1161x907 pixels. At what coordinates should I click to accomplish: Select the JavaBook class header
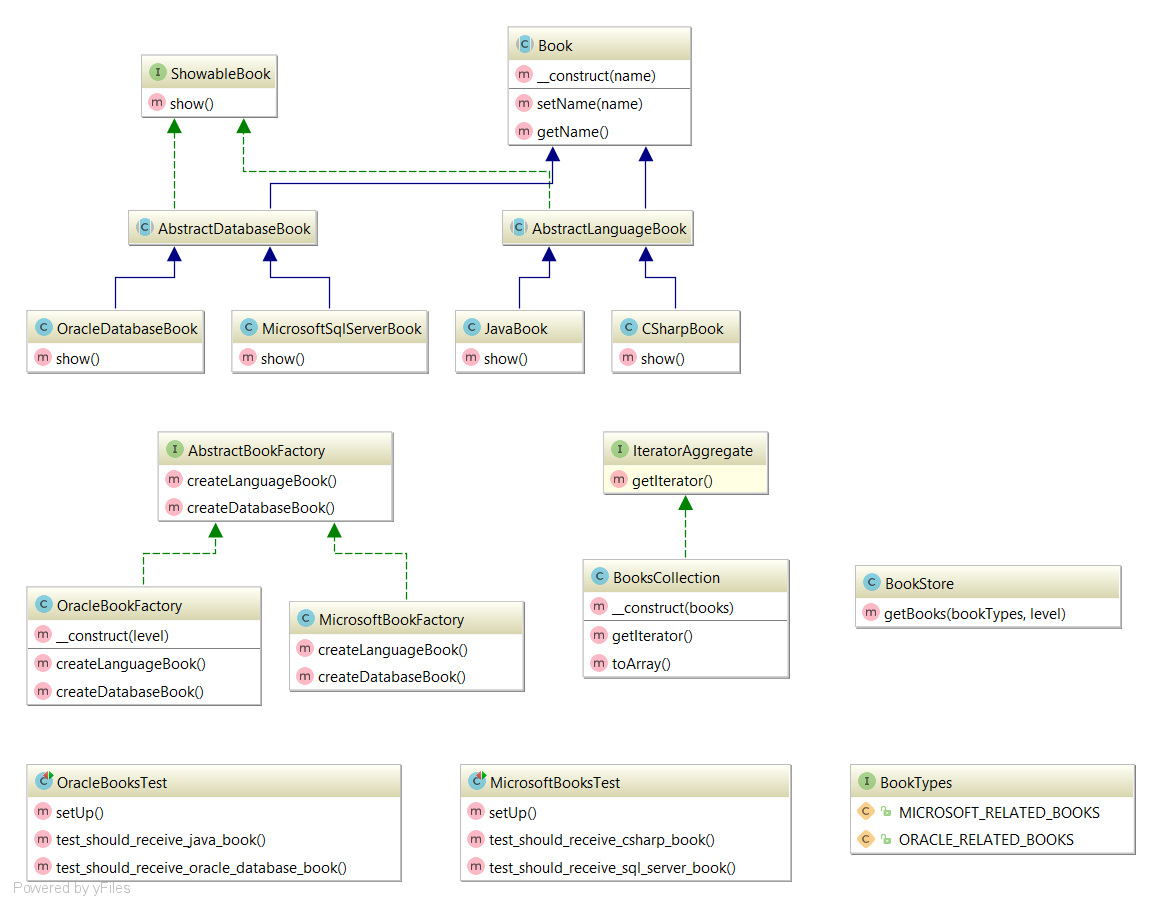519,327
